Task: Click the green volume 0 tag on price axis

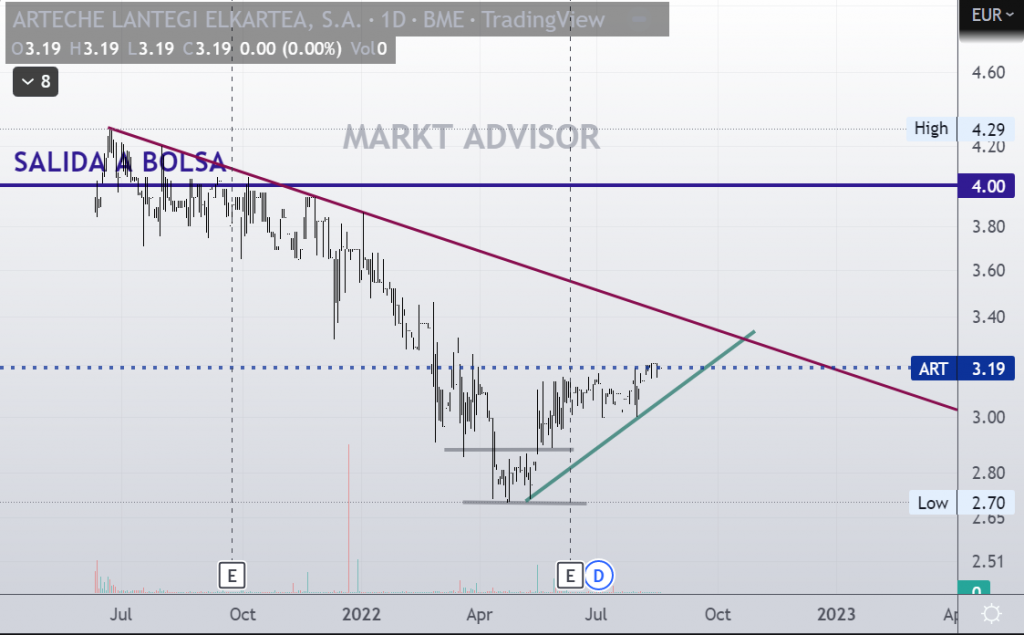Action: pos(974,590)
